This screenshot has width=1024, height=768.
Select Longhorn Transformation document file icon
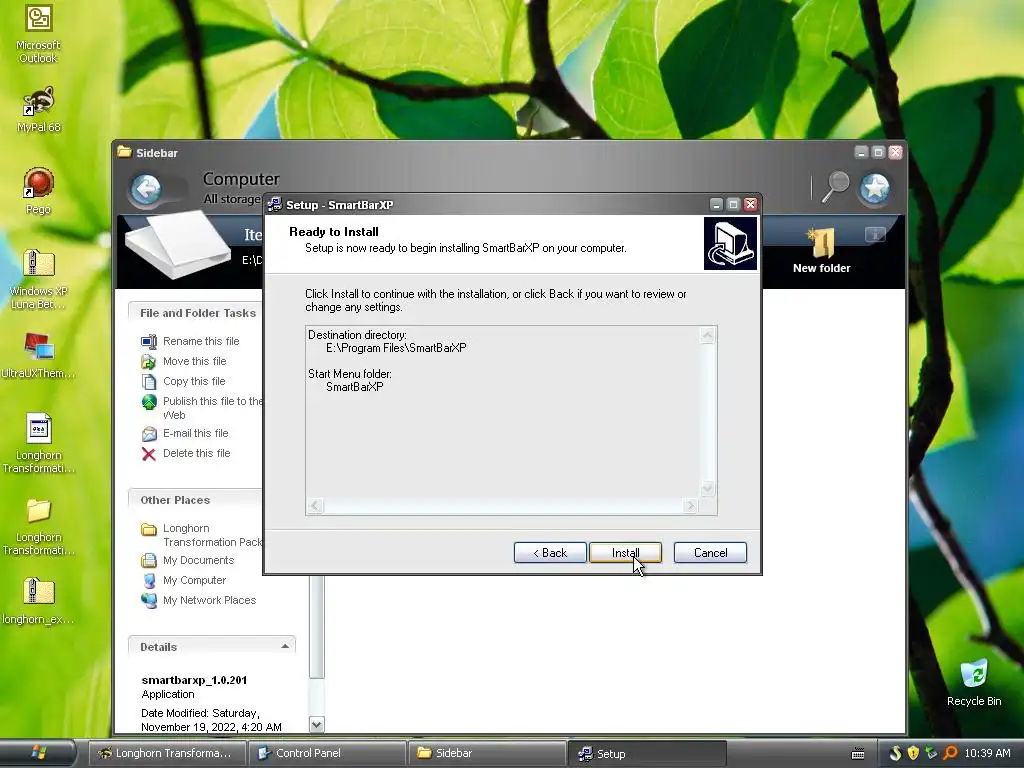coord(38,443)
